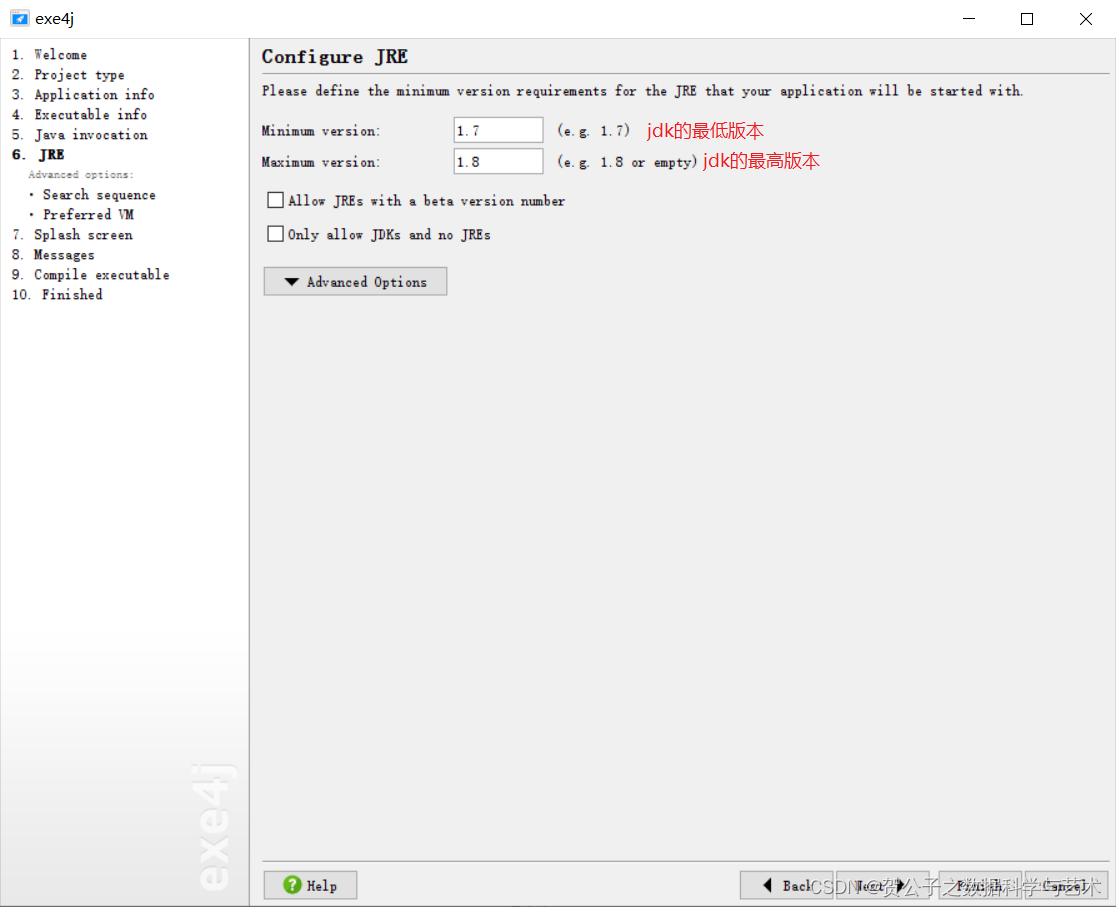
Task: Click the Minimum version input field
Action: pyautogui.click(x=498, y=130)
